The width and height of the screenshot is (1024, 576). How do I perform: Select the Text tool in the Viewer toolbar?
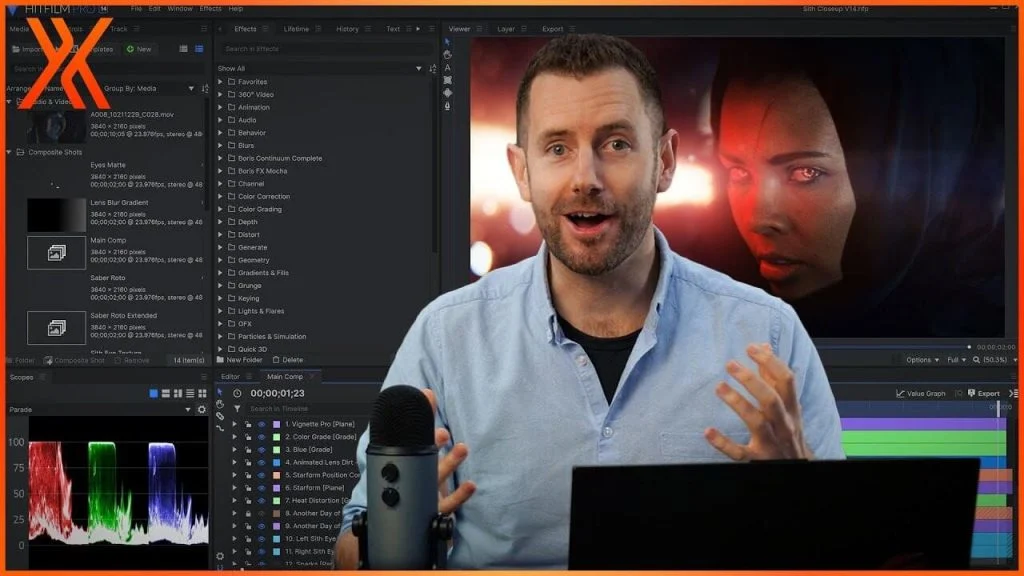pyautogui.click(x=447, y=68)
